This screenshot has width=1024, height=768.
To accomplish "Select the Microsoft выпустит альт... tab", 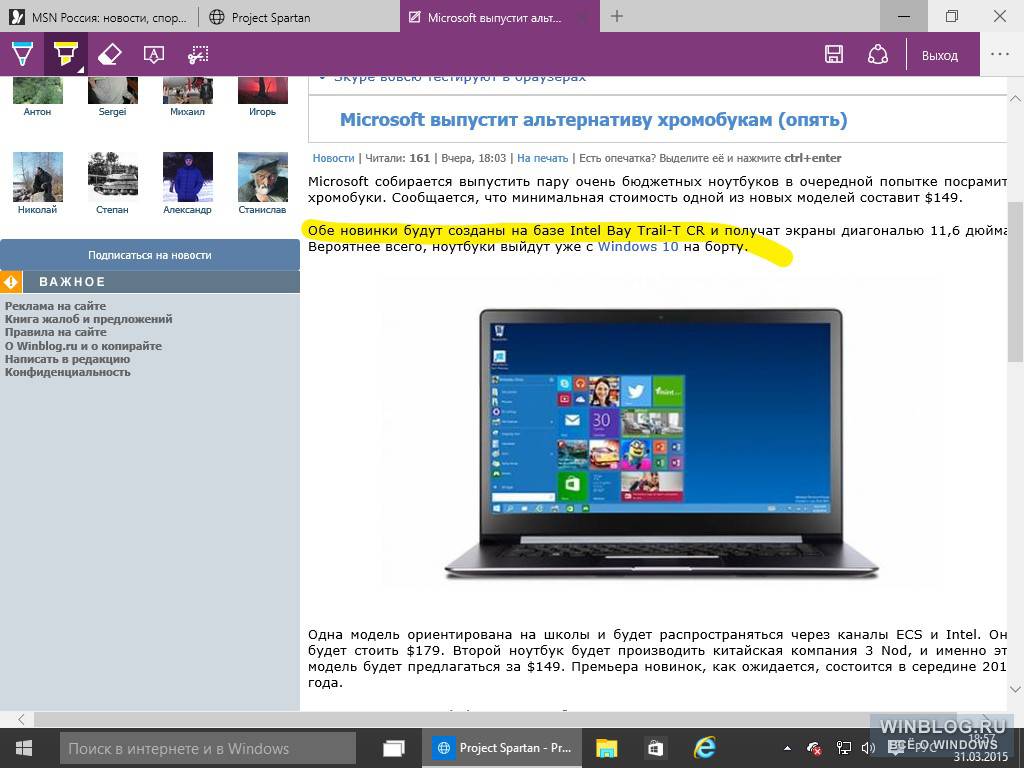I will [500, 17].
